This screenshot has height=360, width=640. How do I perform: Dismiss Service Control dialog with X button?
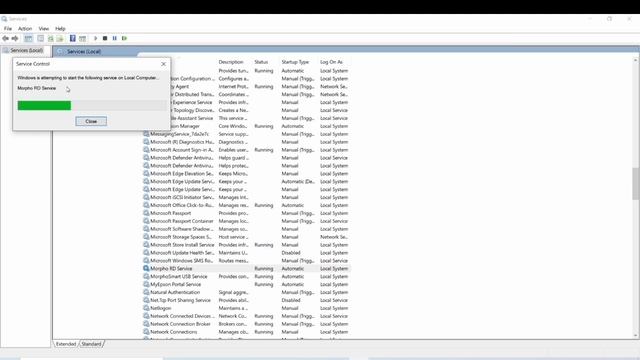tap(163, 64)
